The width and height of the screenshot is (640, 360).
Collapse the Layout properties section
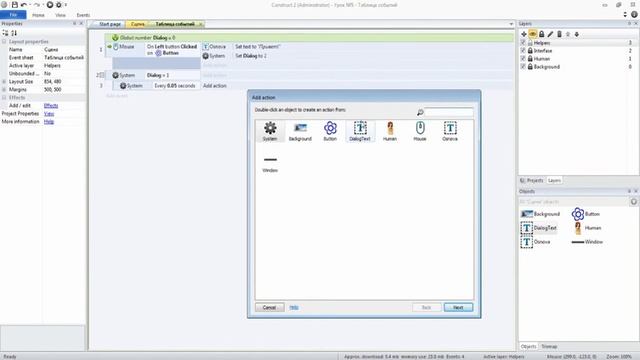(4, 42)
